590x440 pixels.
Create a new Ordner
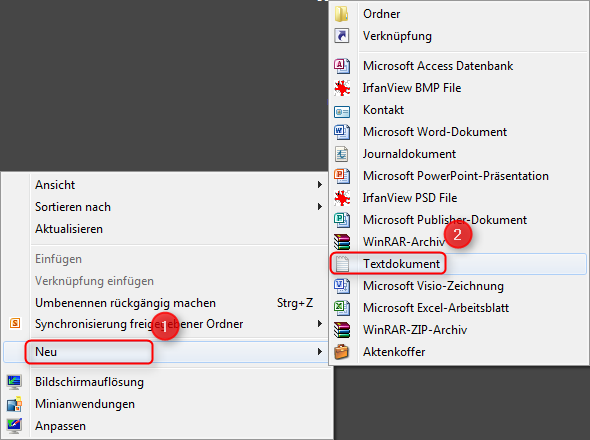coord(459,14)
